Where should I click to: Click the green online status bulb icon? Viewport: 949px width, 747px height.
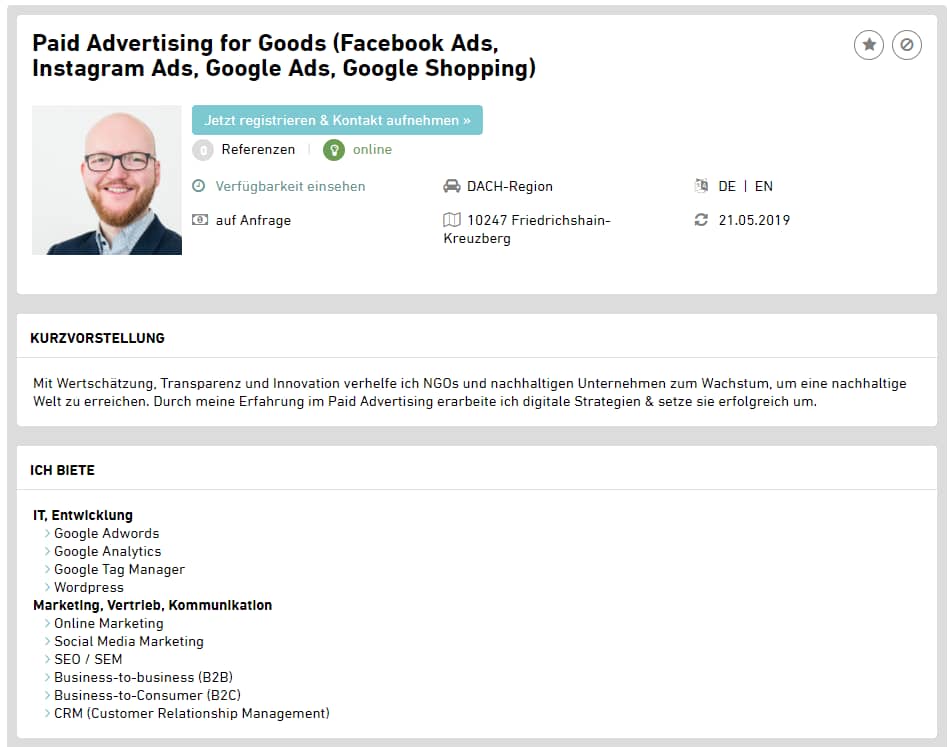(x=333, y=150)
